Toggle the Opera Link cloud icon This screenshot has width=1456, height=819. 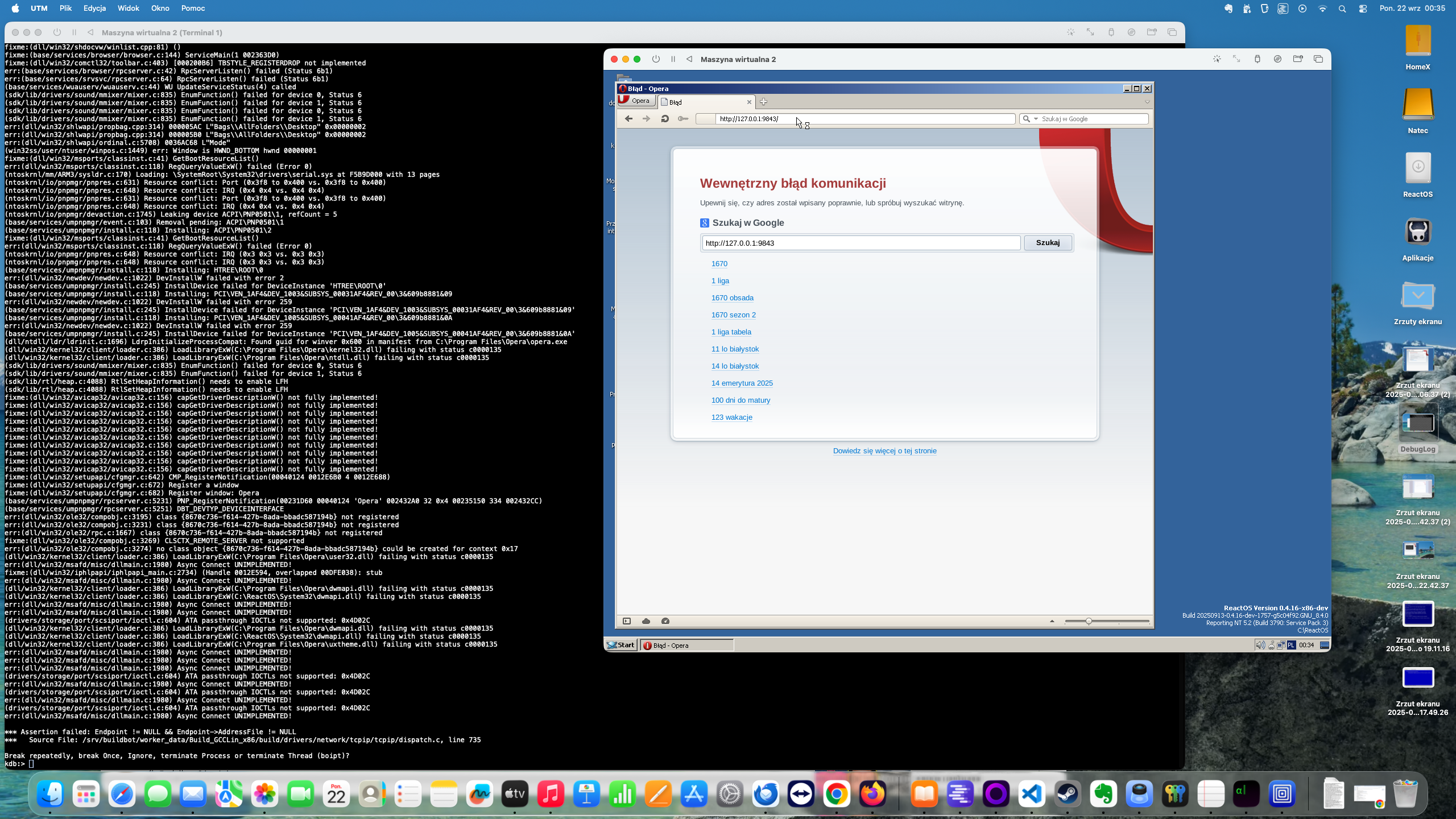tap(646, 621)
